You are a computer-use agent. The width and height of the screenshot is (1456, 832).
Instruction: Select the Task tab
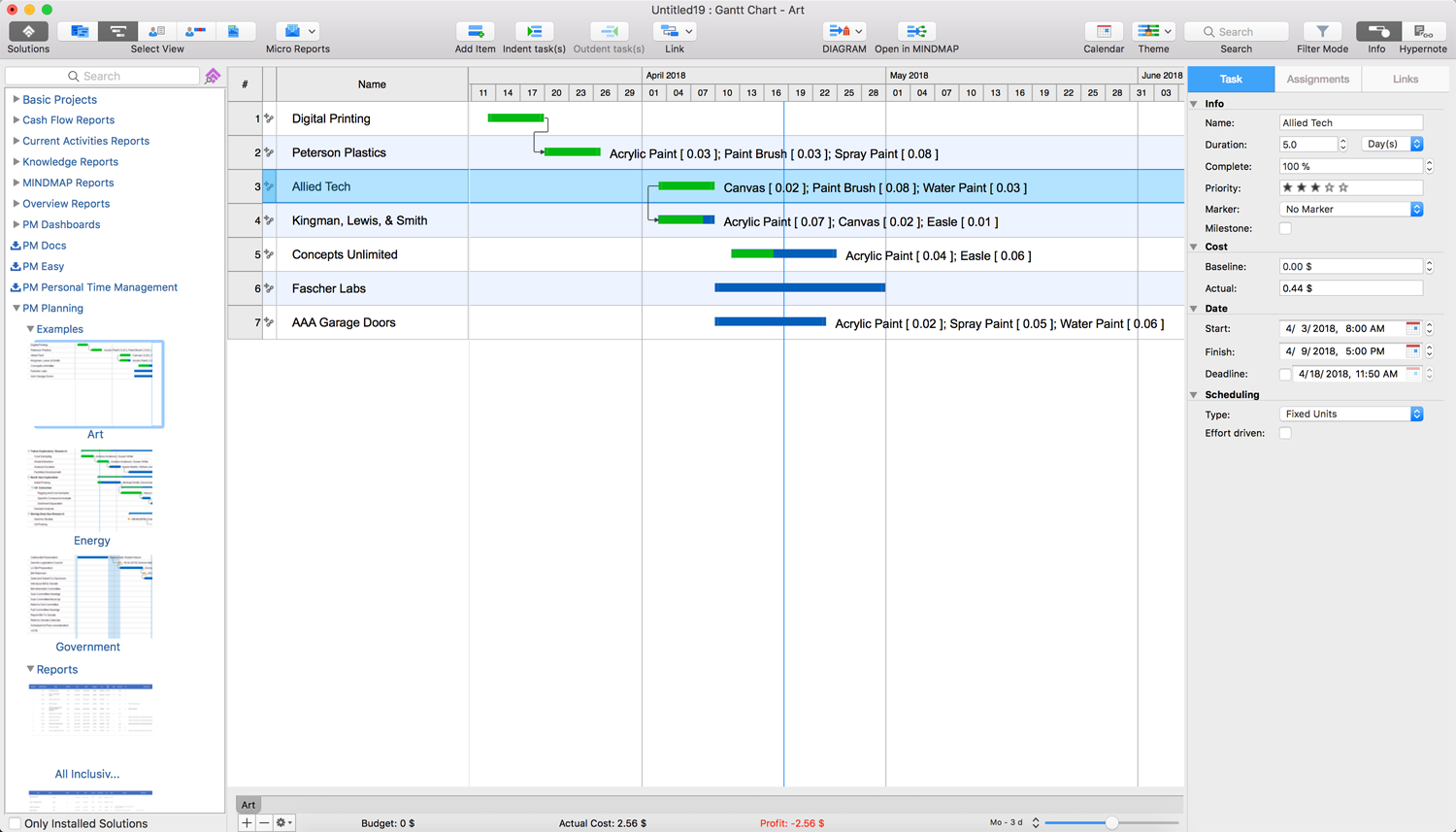click(1231, 79)
